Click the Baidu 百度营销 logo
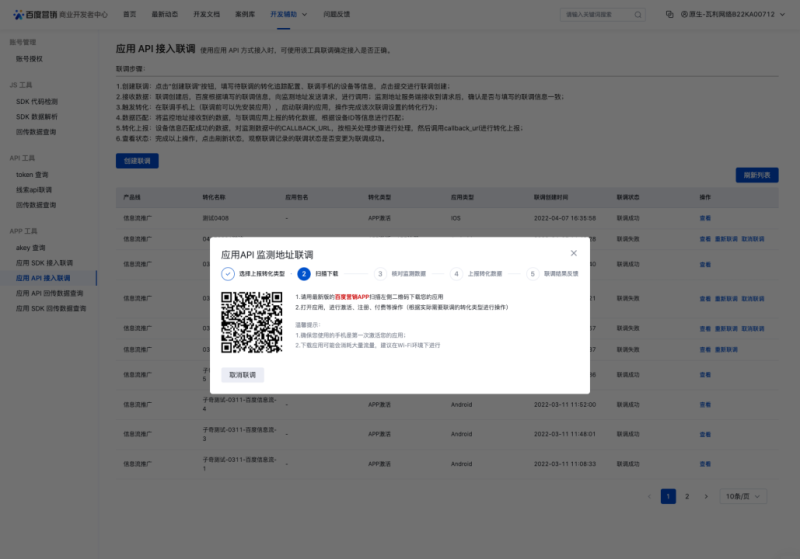 (35, 14)
